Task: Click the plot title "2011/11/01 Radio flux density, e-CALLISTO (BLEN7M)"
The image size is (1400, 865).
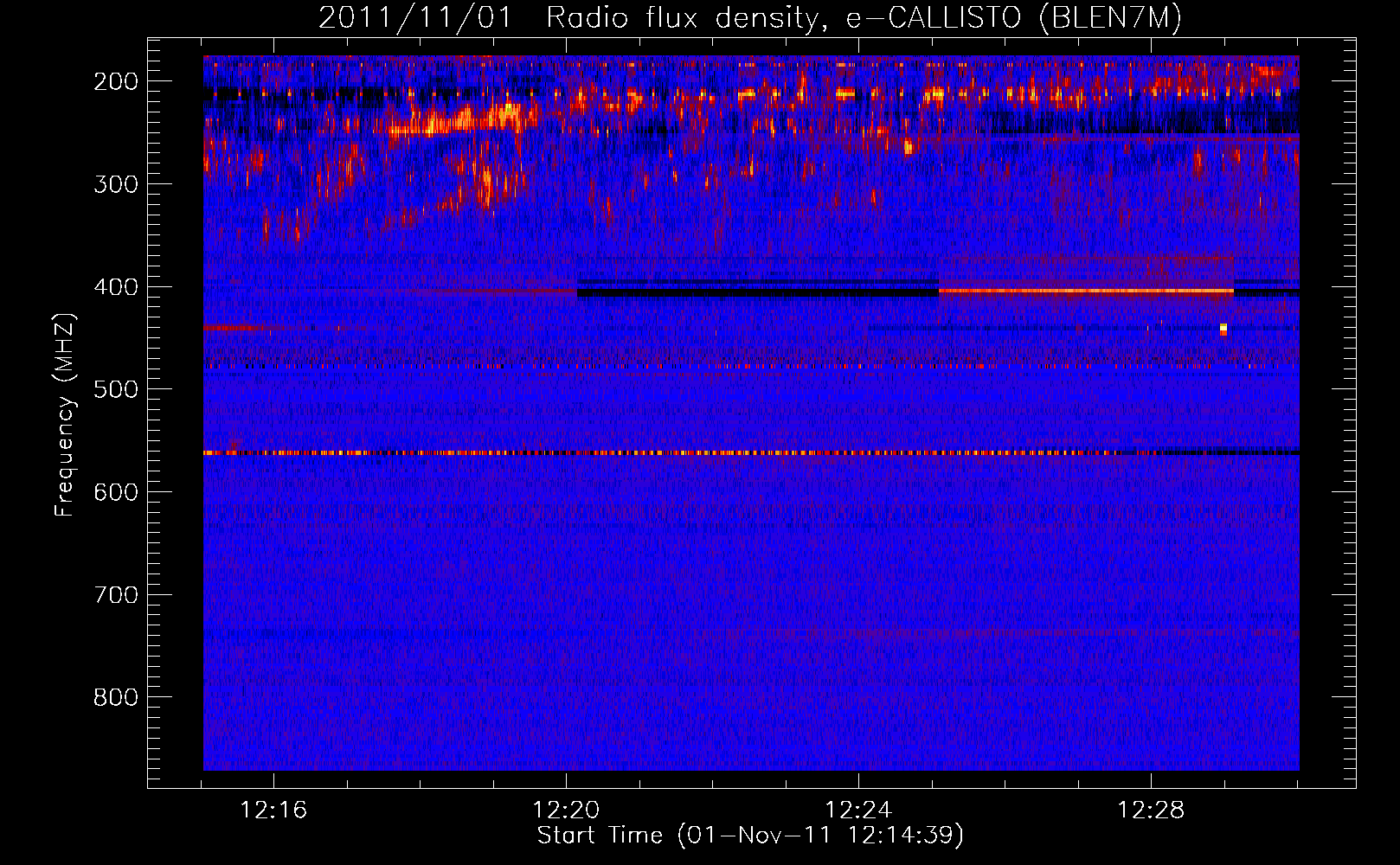Action: [x=749, y=17]
